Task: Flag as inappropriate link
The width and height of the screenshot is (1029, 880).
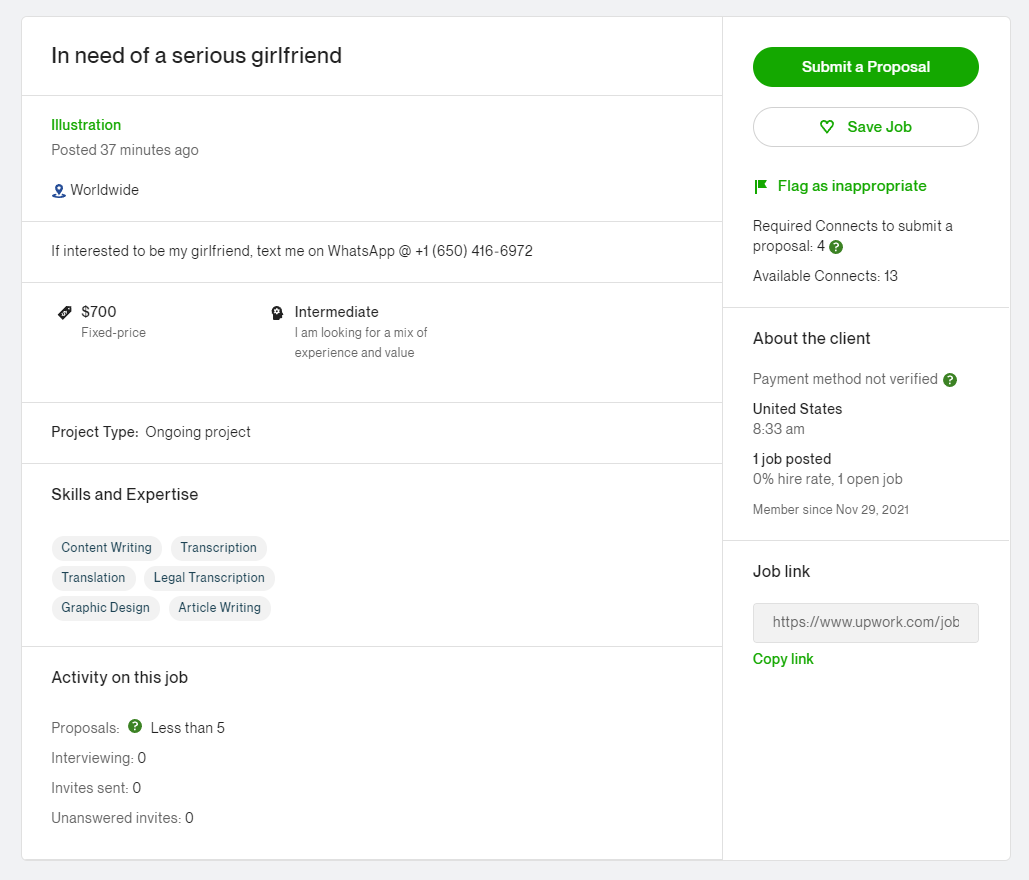Action: pyautogui.click(x=851, y=186)
